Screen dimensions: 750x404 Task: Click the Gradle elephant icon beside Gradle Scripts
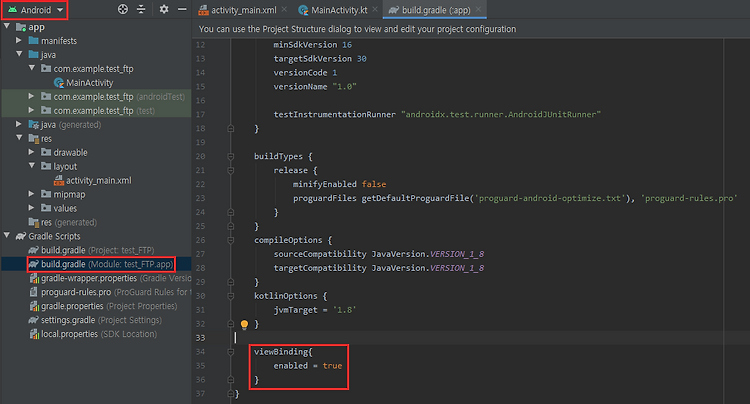21,236
